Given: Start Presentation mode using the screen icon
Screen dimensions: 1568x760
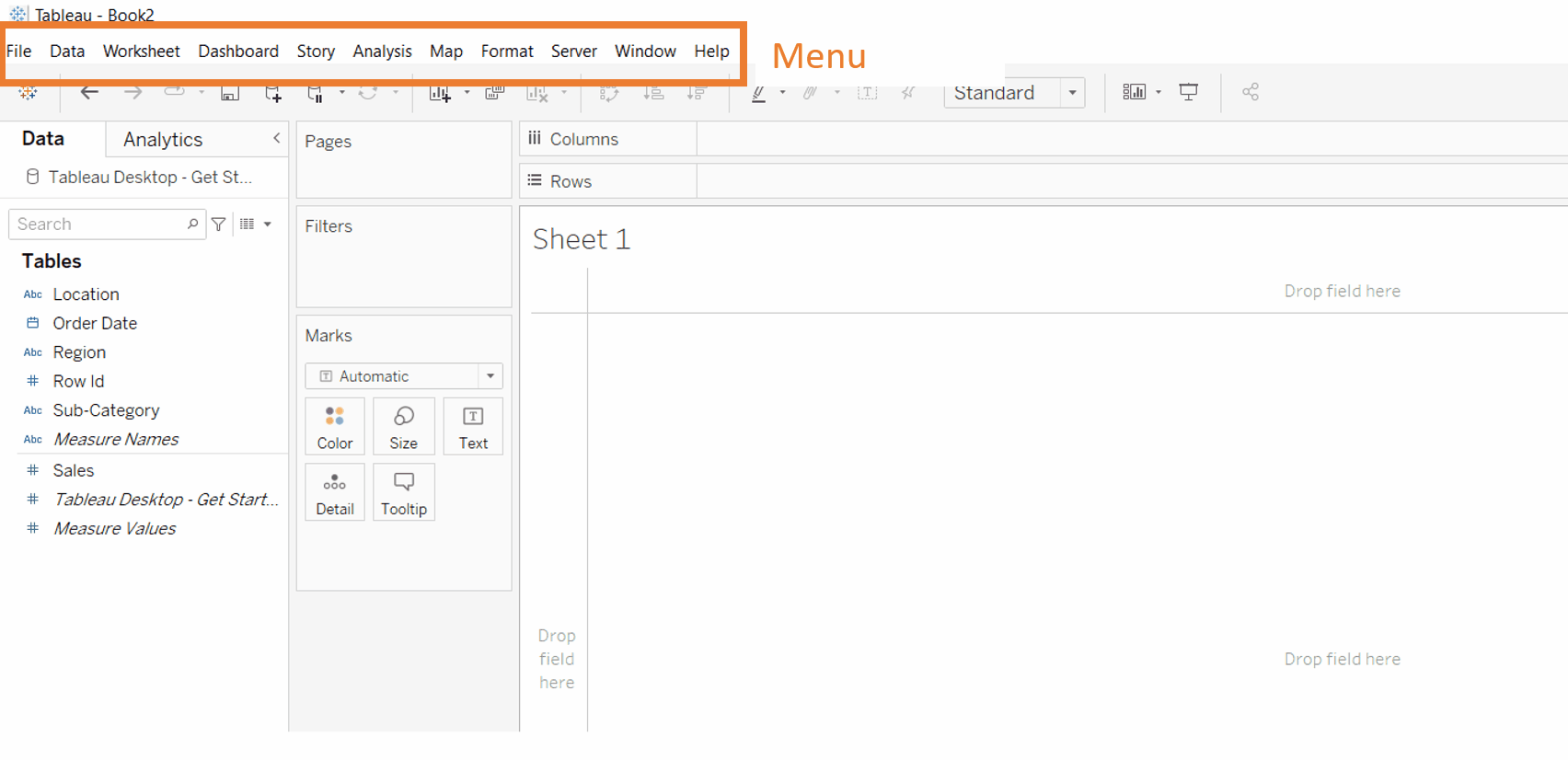Looking at the screenshot, I should [1189, 92].
